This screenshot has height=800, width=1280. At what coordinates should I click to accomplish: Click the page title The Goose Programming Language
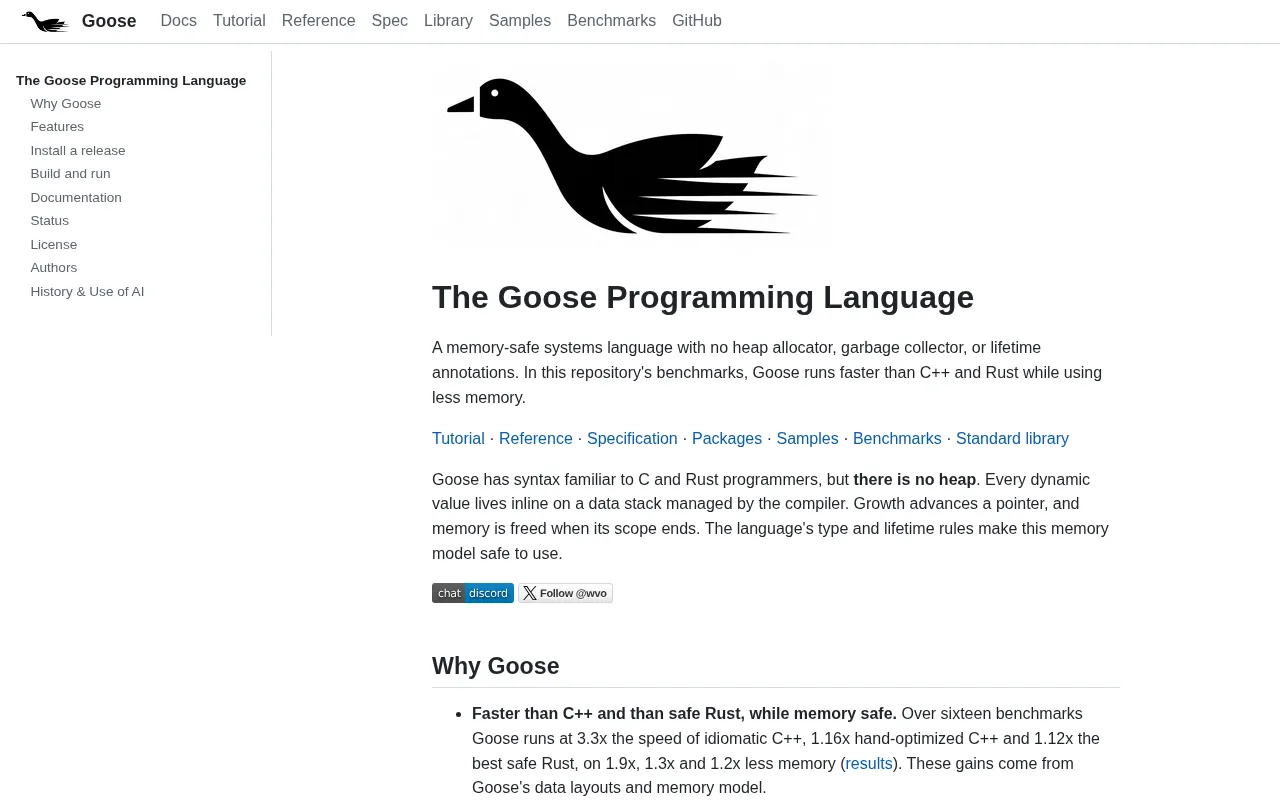(703, 297)
